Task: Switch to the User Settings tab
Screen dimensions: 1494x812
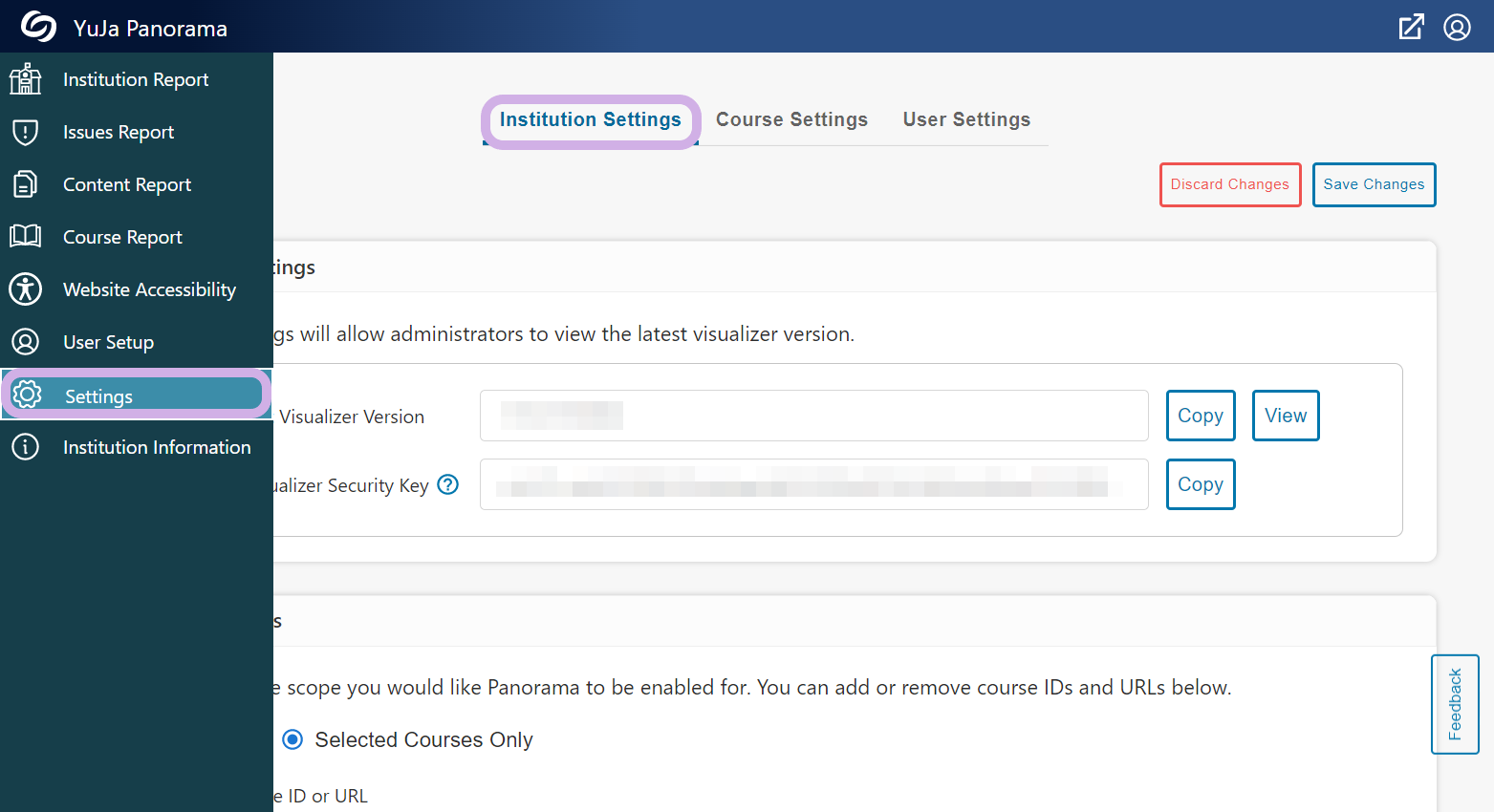Action: coord(967,120)
